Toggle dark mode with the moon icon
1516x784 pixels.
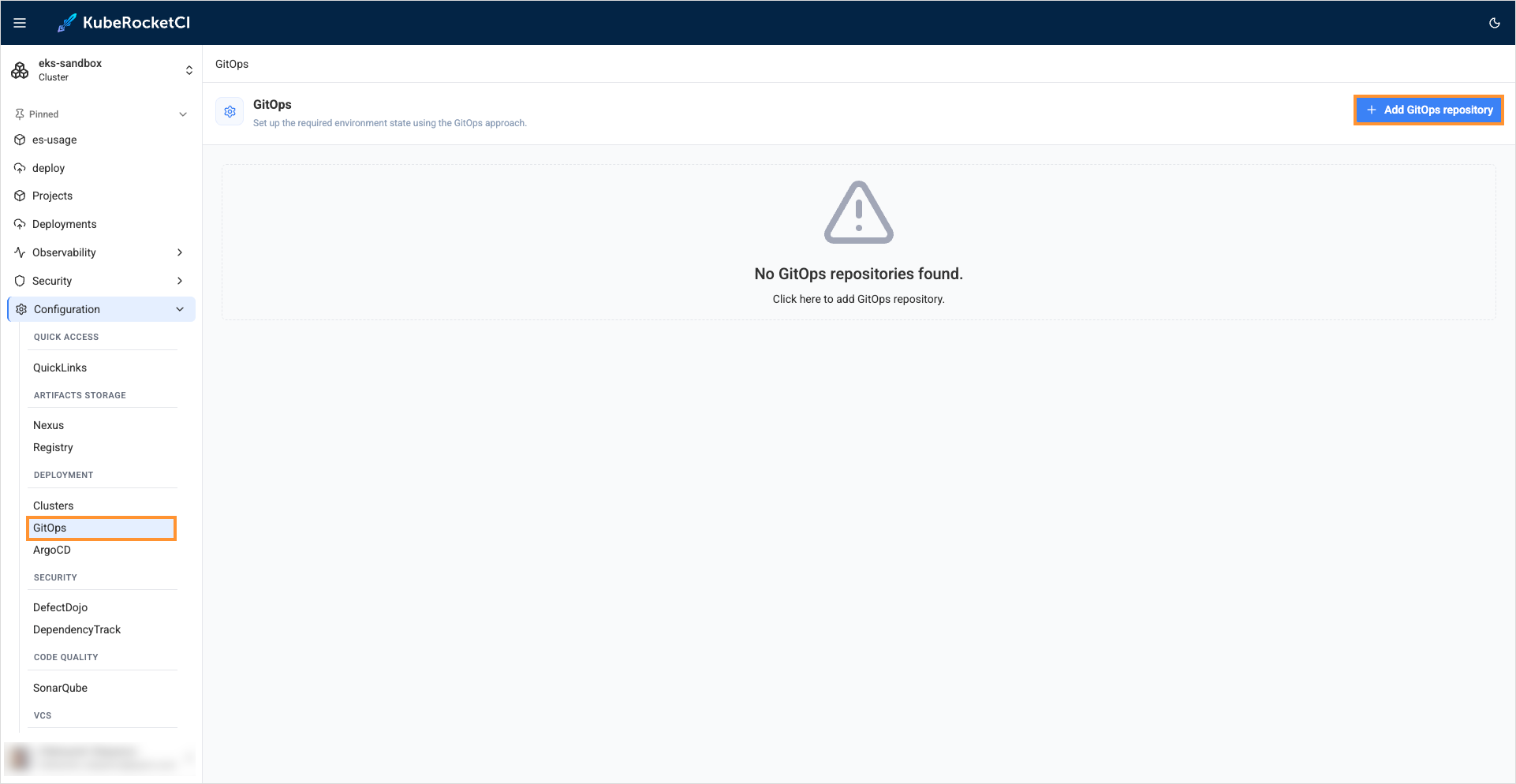click(1494, 23)
